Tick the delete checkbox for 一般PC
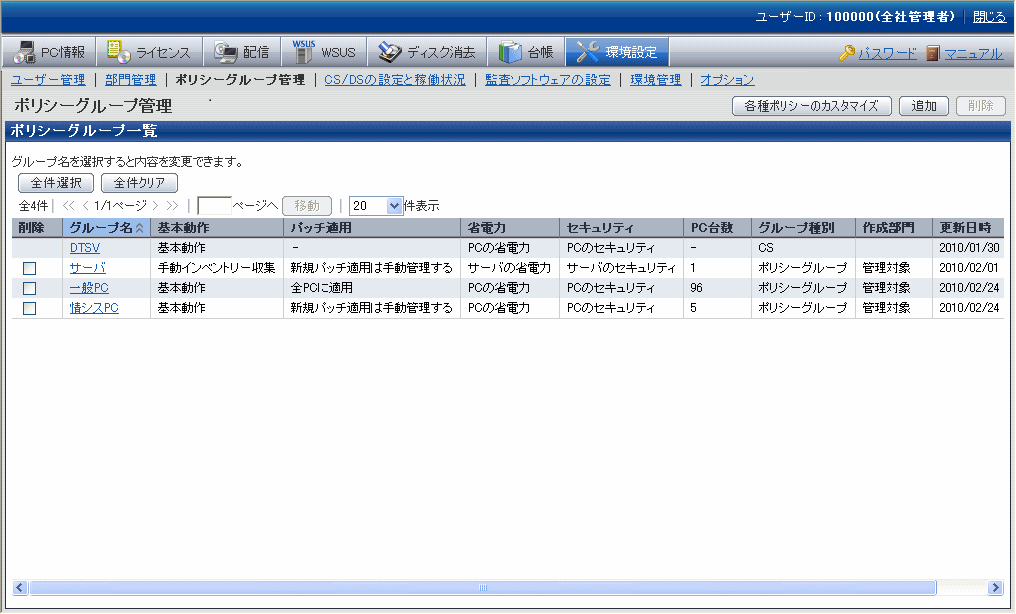The height and width of the screenshot is (614, 1016). [x=30, y=288]
